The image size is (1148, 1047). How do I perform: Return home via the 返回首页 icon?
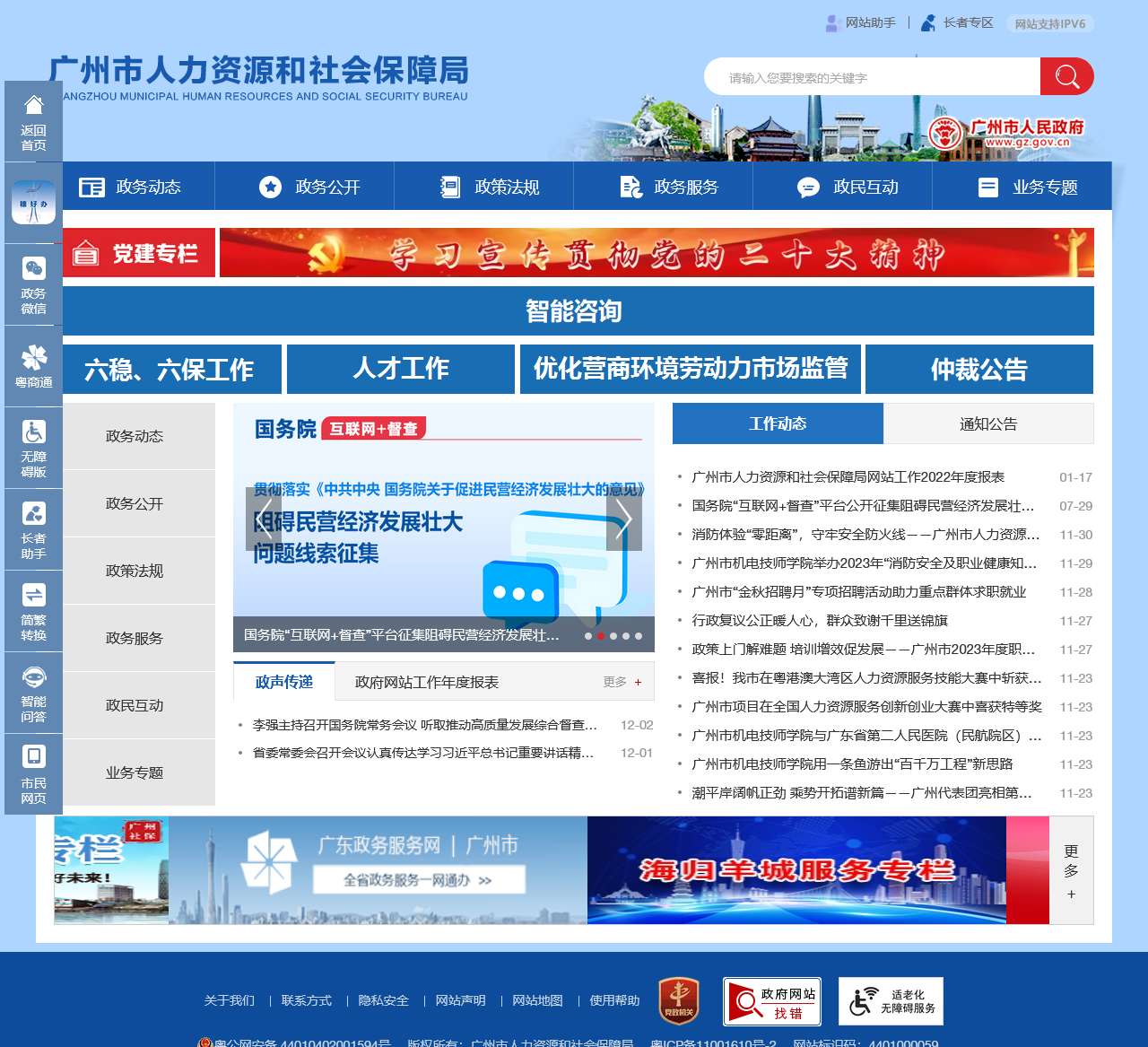click(x=33, y=121)
